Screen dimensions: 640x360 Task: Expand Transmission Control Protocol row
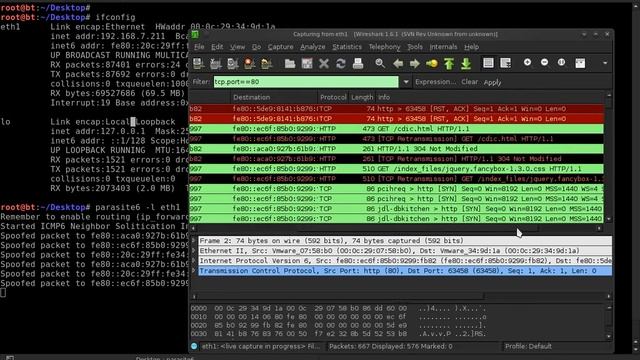[193, 271]
